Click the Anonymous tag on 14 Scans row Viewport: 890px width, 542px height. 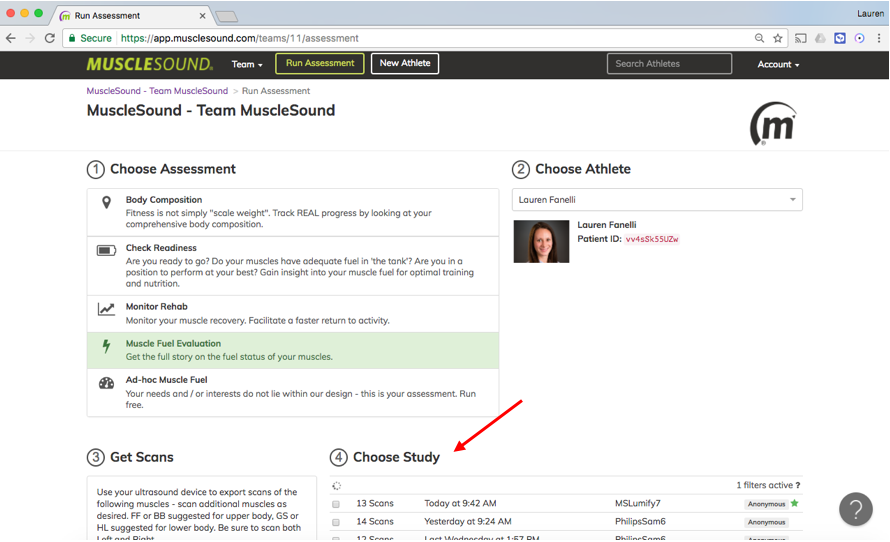click(766, 522)
